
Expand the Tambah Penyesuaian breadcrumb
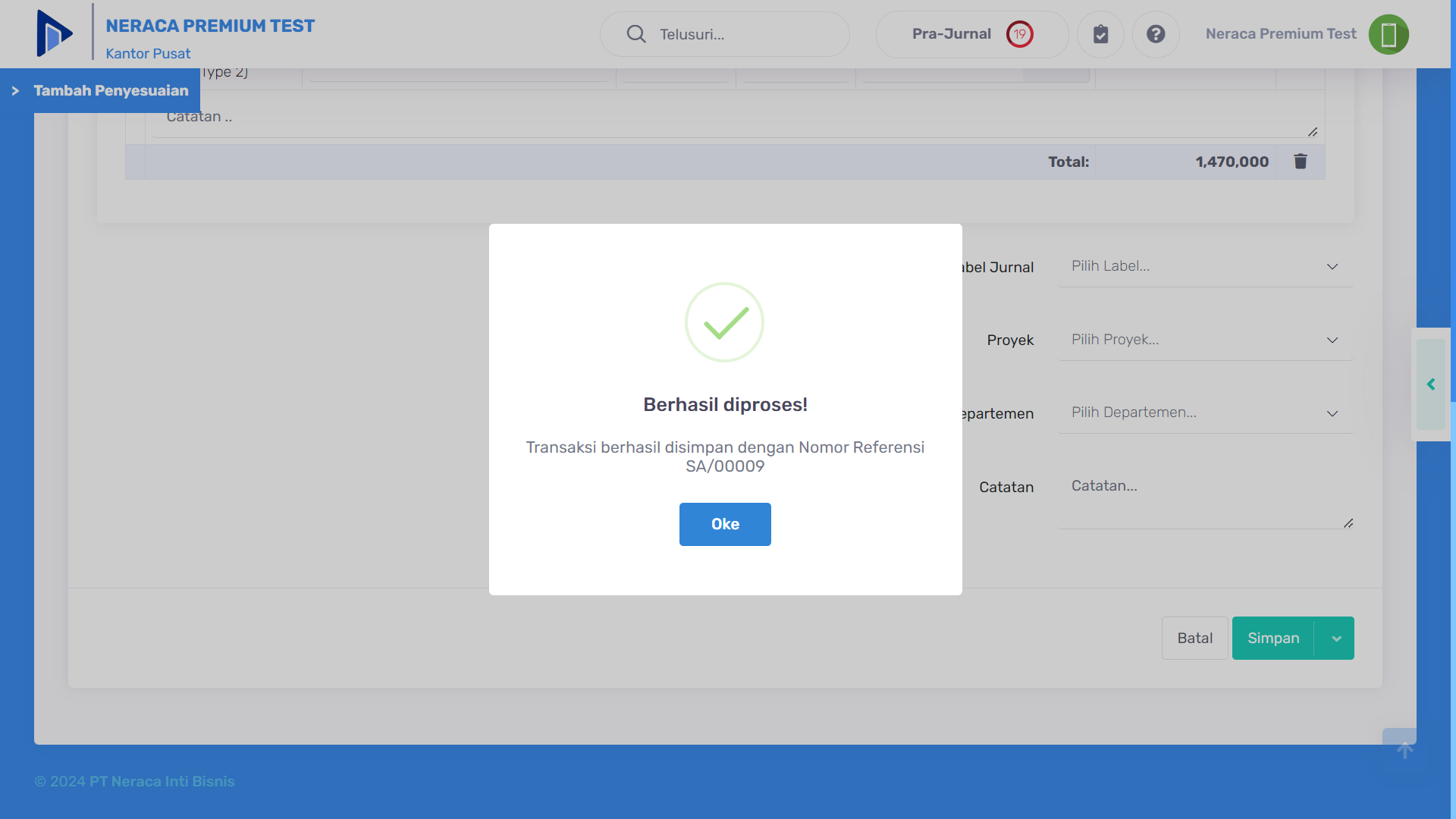click(15, 91)
